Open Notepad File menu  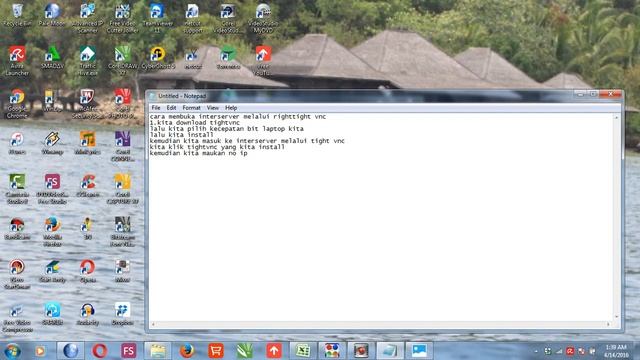[156, 108]
